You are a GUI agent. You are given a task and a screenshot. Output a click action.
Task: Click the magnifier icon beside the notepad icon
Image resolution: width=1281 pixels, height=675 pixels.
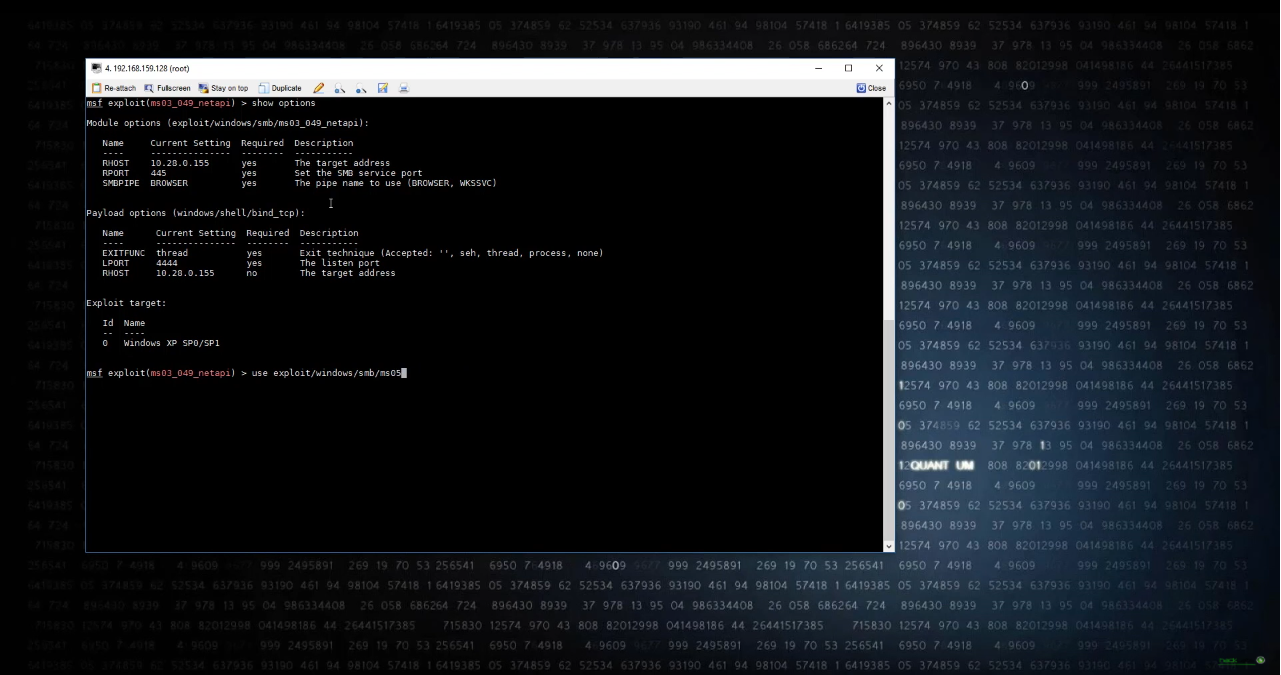click(x=361, y=88)
